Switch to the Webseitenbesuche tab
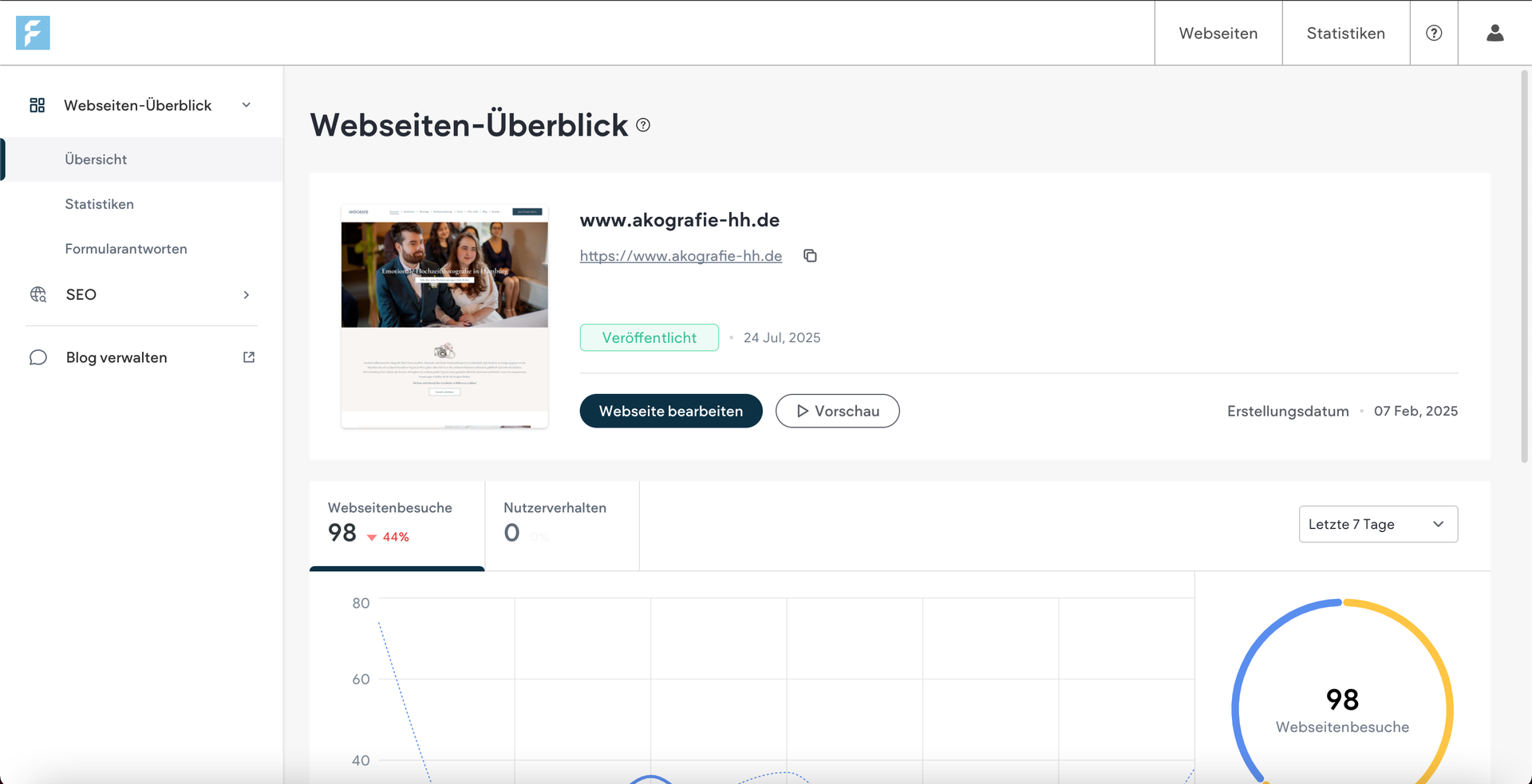This screenshot has width=1532, height=784. pos(397,525)
